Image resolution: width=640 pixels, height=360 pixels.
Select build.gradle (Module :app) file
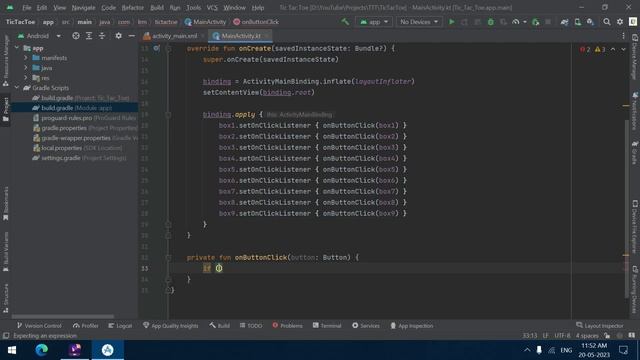point(76,108)
